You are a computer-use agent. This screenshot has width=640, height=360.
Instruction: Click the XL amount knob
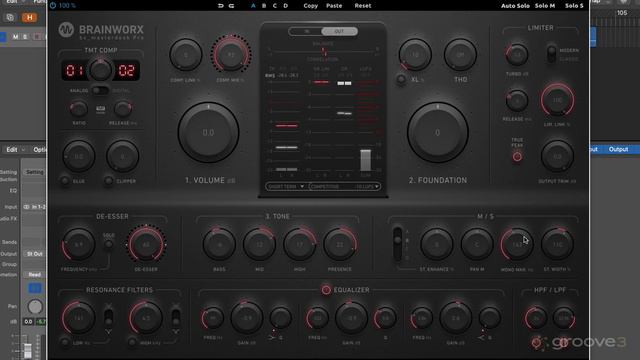pyautogui.click(x=415, y=55)
